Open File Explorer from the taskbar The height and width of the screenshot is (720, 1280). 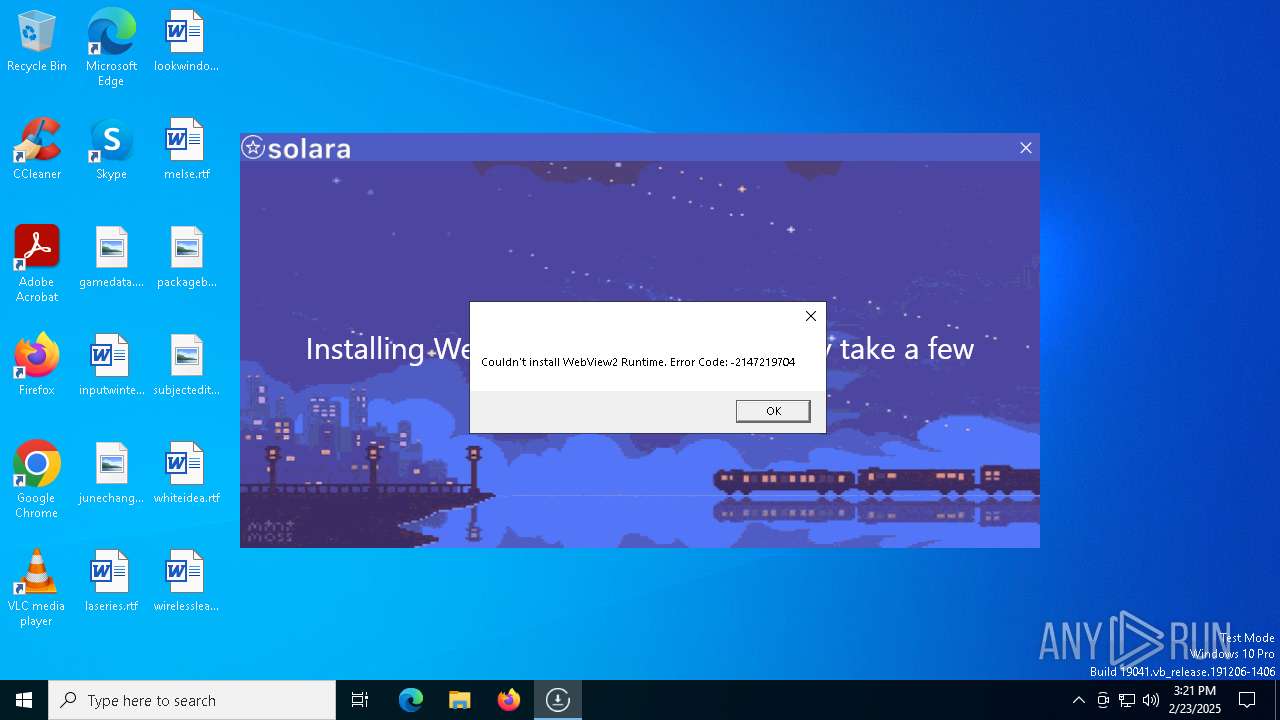[x=460, y=700]
